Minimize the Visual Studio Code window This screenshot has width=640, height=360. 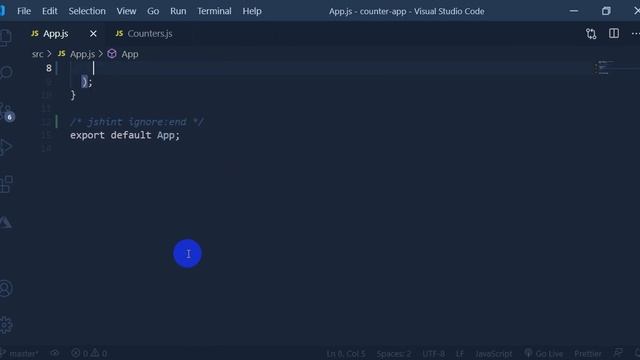click(573, 11)
